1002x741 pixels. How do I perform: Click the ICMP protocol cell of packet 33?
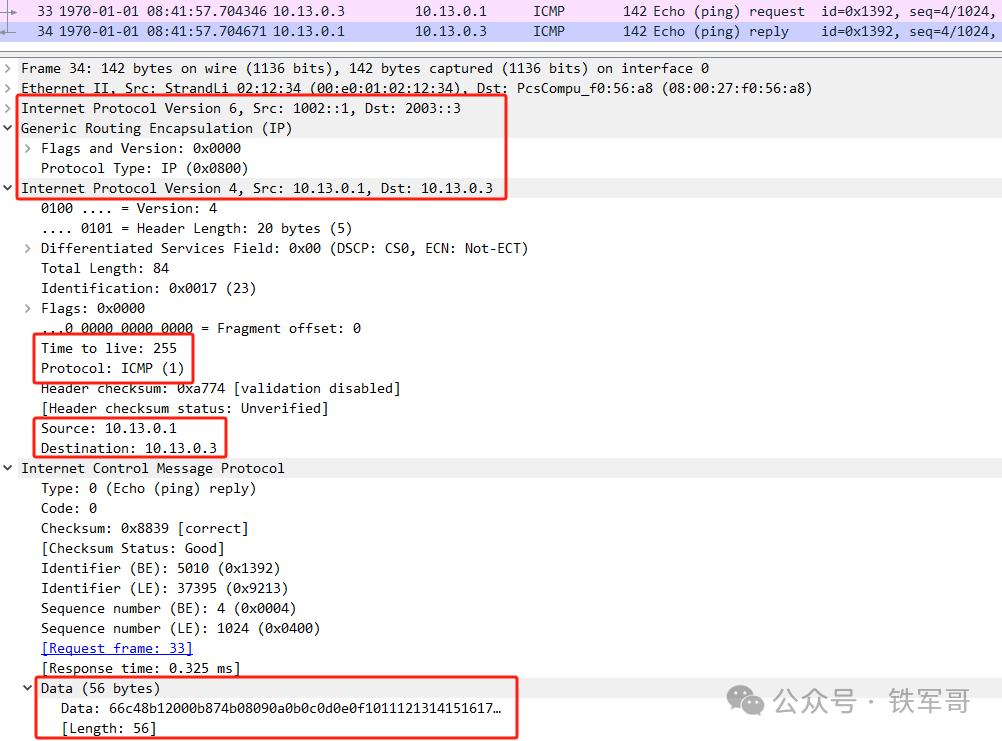point(549,11)
